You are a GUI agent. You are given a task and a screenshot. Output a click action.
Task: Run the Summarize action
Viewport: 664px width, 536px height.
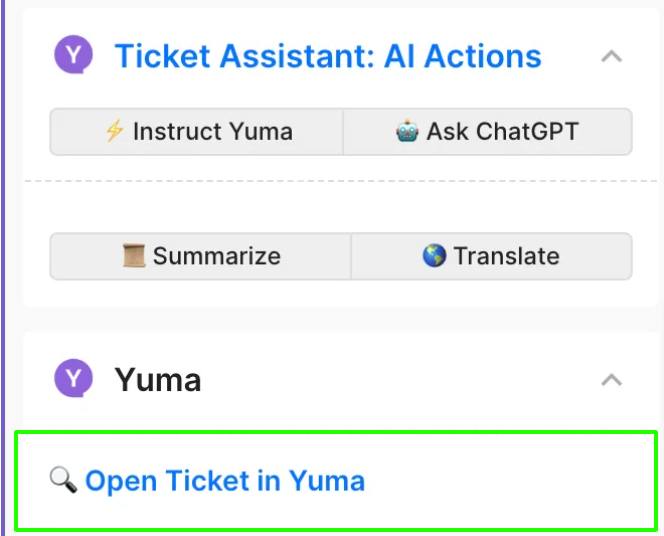coord(200,256)
